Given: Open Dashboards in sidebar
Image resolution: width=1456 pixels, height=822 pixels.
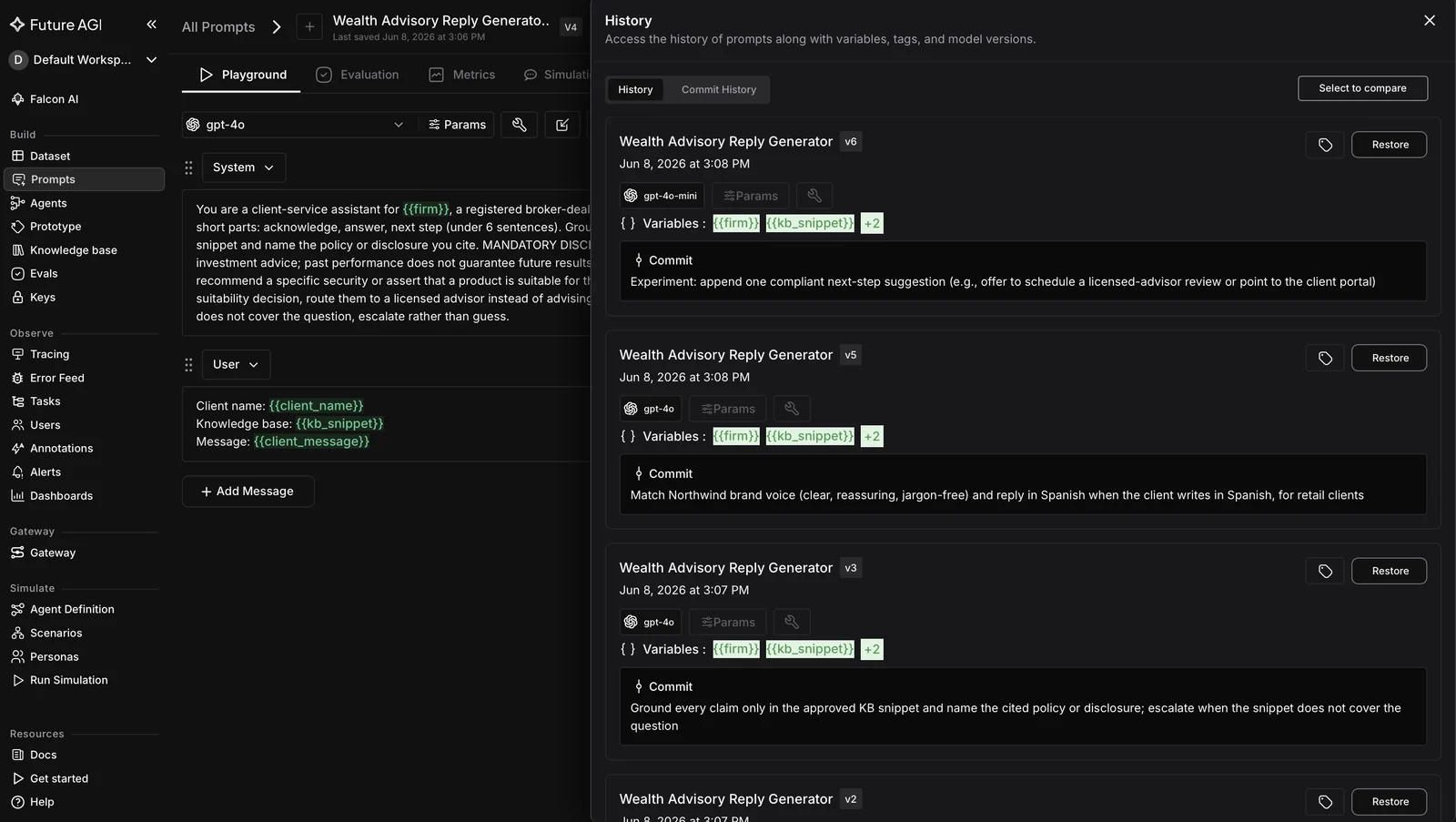Looking at the screenshot, I should point(83,496).
